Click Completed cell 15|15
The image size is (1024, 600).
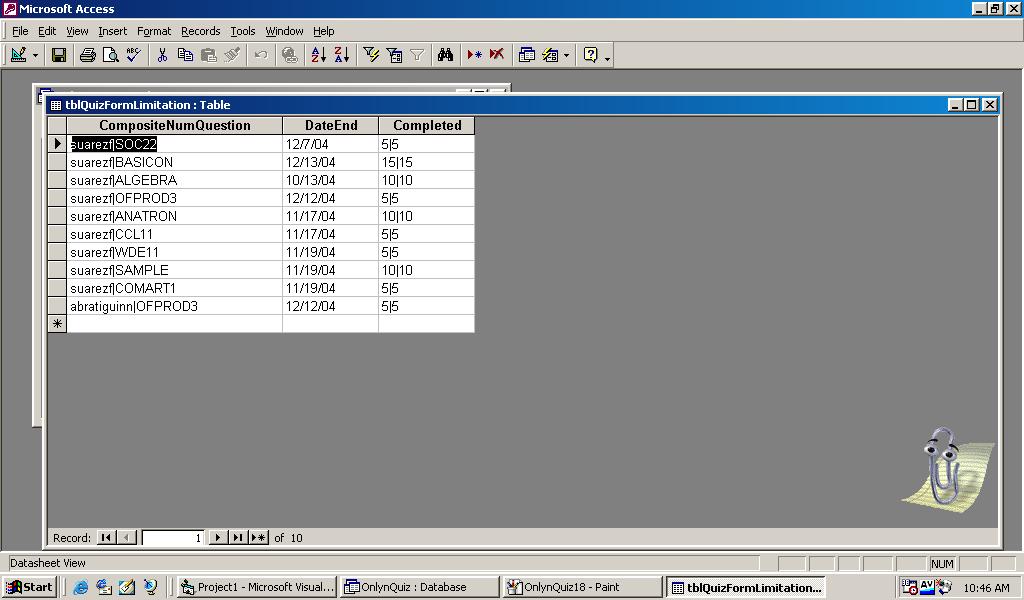point(426,162)
